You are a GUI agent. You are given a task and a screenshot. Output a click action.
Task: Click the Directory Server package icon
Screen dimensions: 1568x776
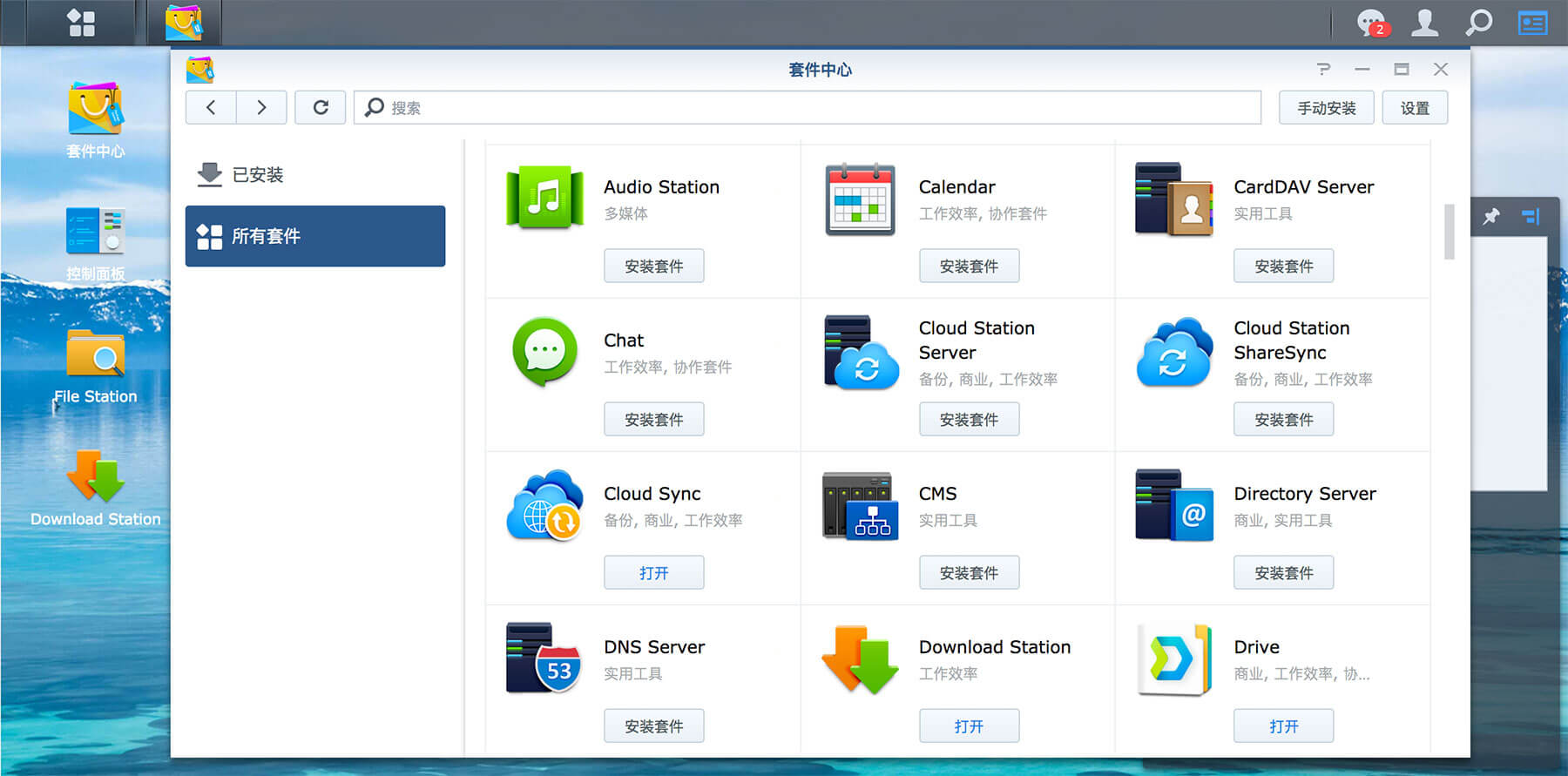pos(1174,505)
